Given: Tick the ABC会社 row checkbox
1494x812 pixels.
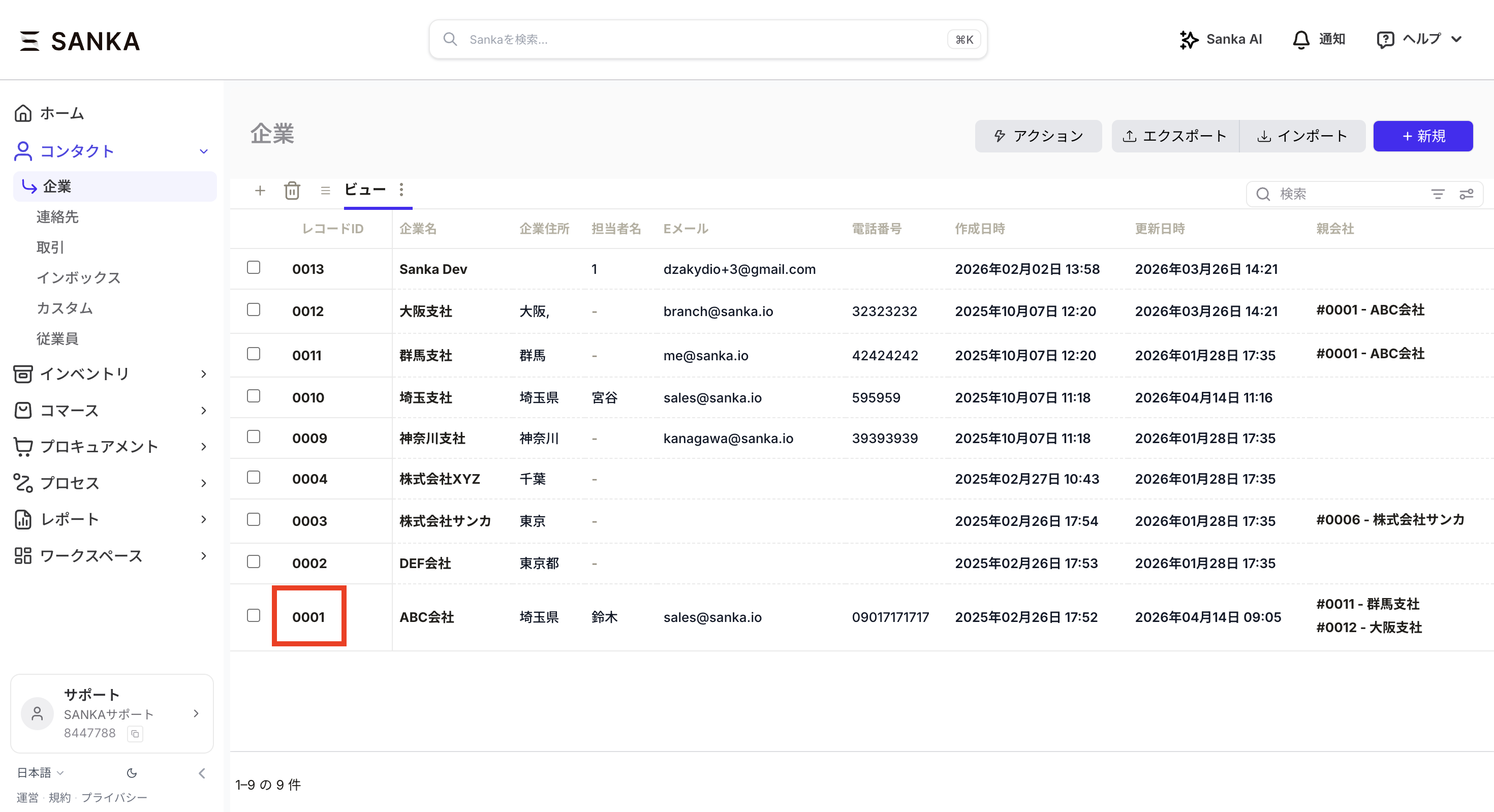Looking at the screenshot, I should [254, 615].
